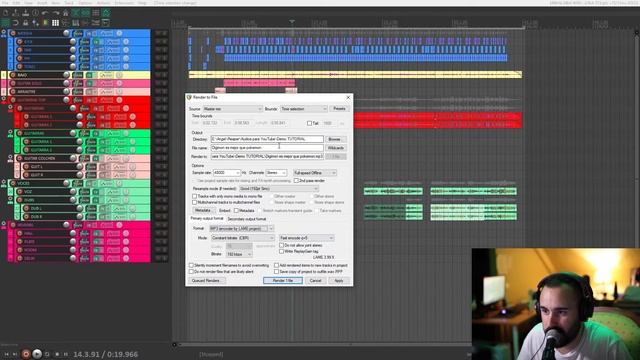Viewport: 640px width, 360px height.
Task: Click the Redo arrow in toolbar
Action: point(56,13)
